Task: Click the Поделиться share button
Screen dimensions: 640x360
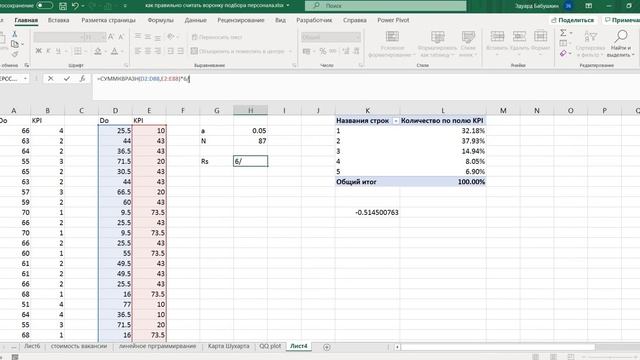Action: (573, 20)
